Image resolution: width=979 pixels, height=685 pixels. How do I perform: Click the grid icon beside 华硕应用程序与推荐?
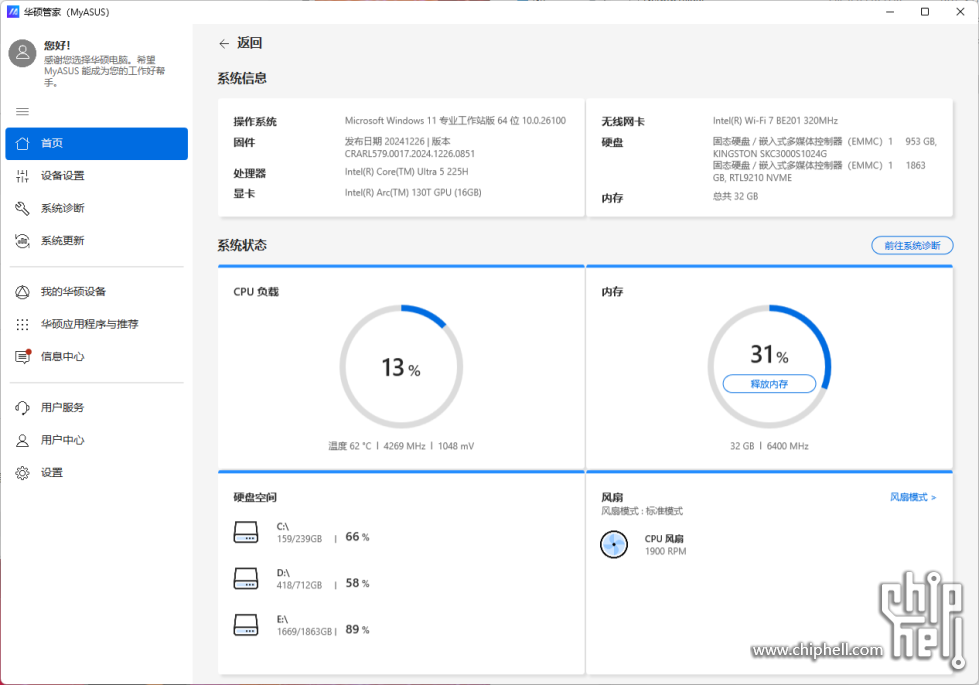click(22, 324)
